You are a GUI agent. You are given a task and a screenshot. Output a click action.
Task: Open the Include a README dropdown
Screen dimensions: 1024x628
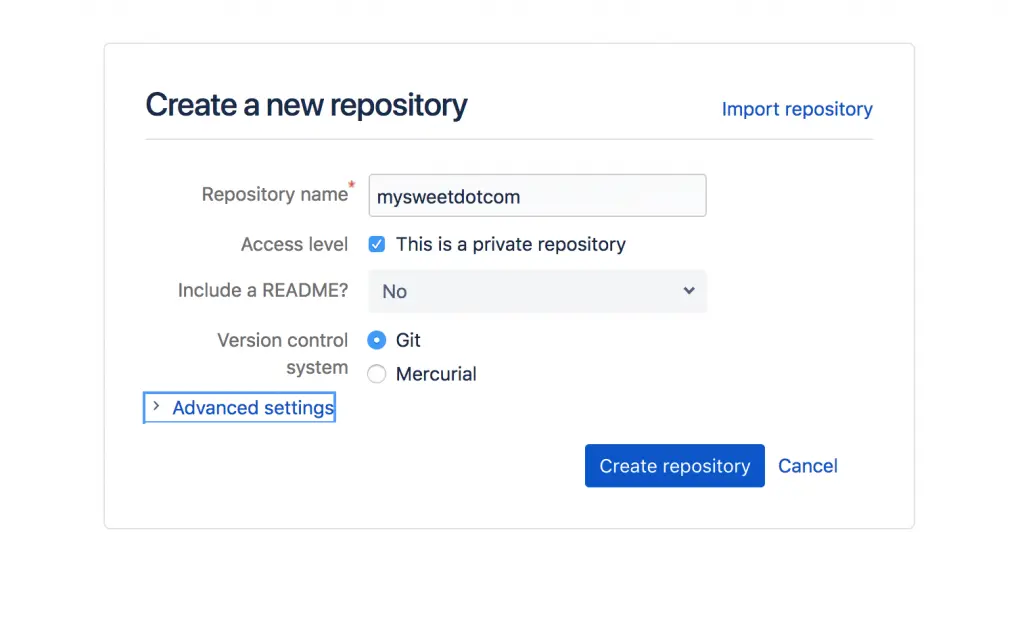tap(537, 291)
